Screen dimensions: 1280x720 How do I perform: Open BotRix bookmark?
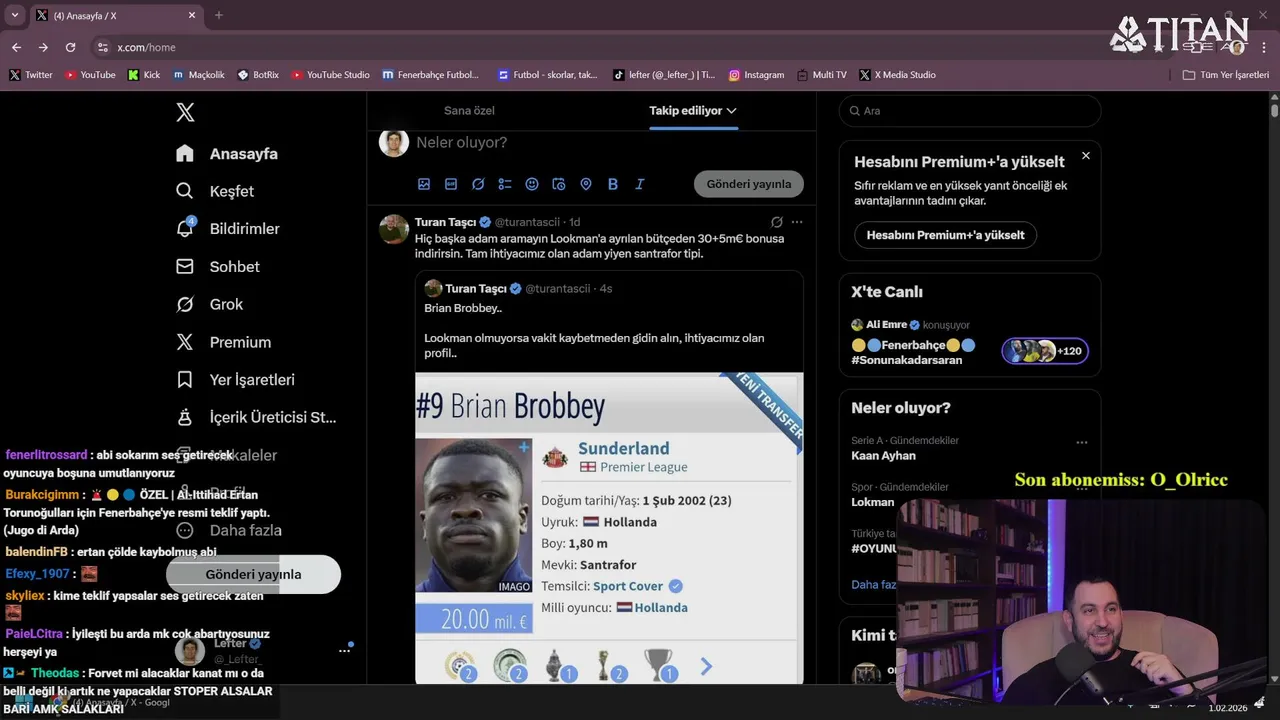coord(258,75)
